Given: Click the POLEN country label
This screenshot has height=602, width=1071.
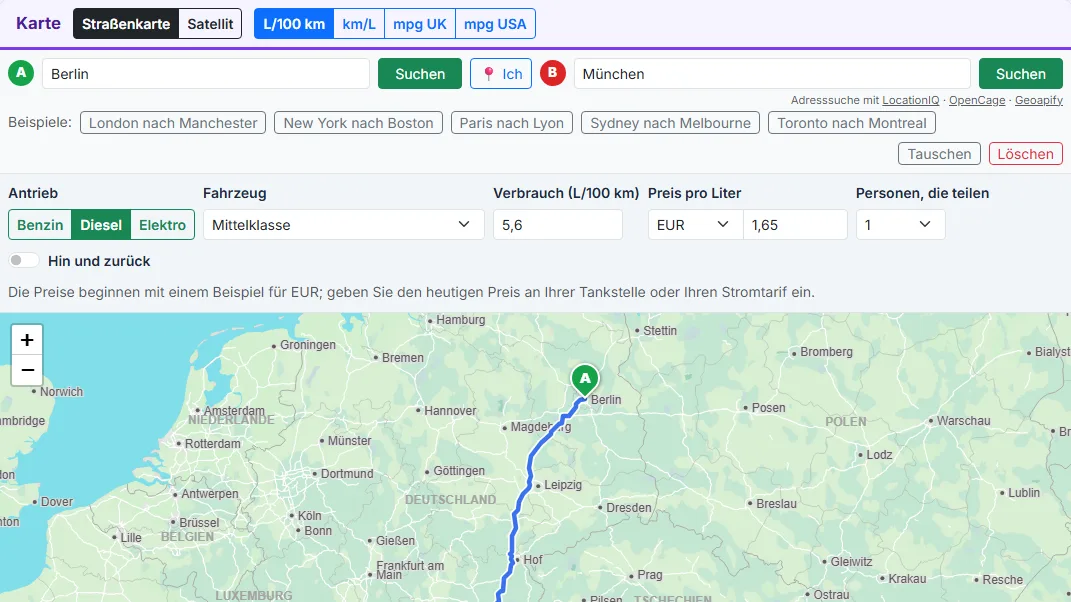Looking at the screenshot, I should pyautogui.click(x=846, y=422).
